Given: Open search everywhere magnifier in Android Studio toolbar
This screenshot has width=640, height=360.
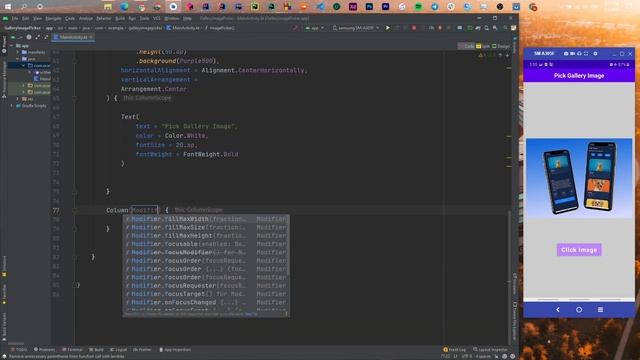Looking at the screenshot, I should (505, 28).
